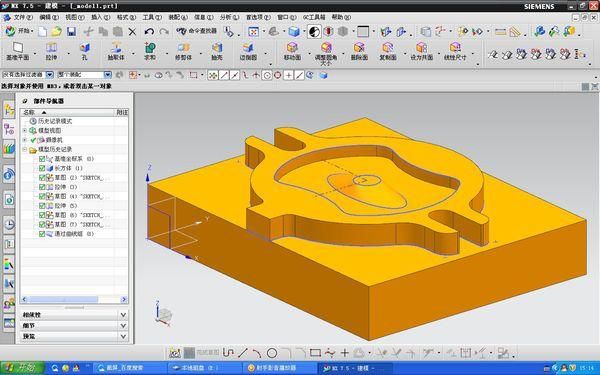
Task: Open the 基准平面 tool dropdown arrow
Action: [35, 53]
